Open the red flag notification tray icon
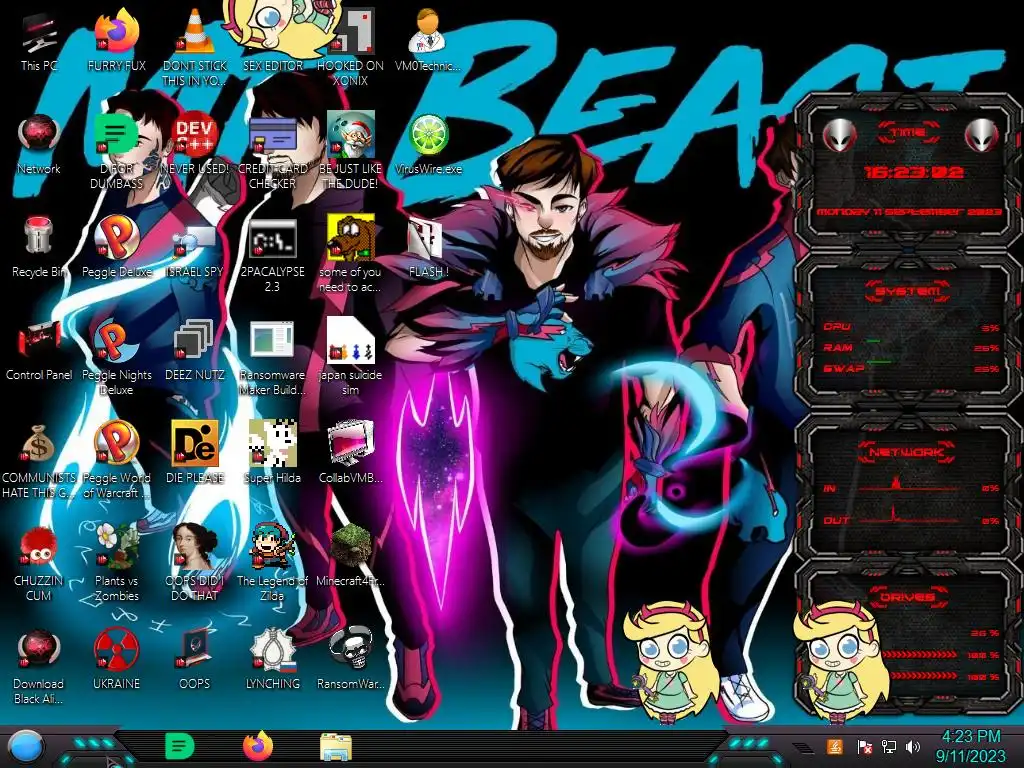The image size is (1024, 768). click(864, 746)
